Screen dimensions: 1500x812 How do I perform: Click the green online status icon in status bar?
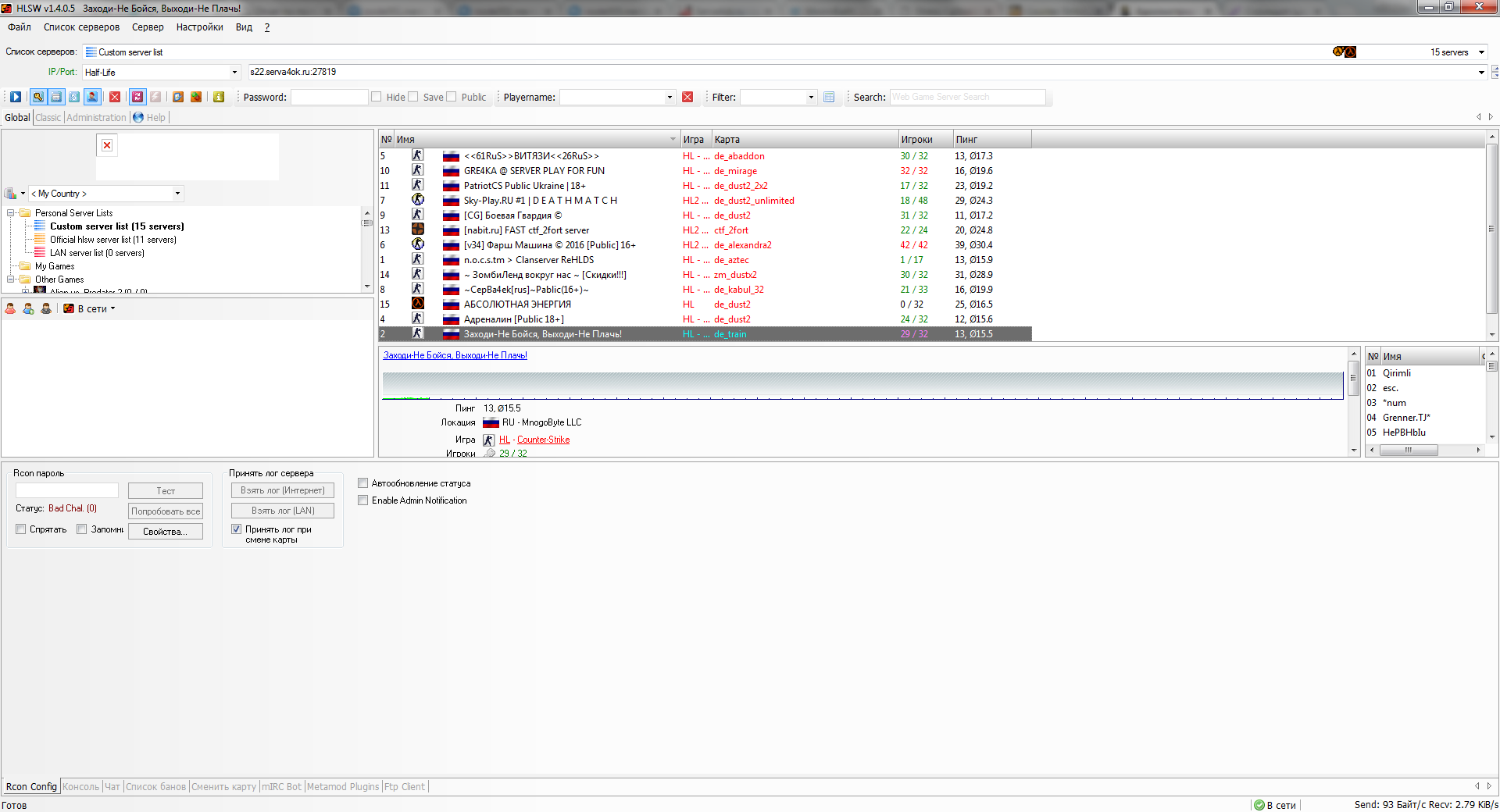click(1259, 805)
